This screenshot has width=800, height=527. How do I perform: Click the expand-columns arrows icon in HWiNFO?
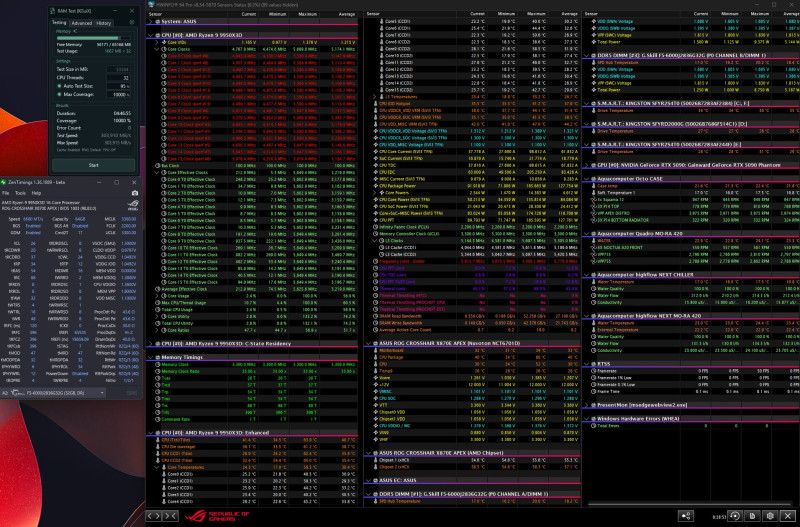(154, 516)
